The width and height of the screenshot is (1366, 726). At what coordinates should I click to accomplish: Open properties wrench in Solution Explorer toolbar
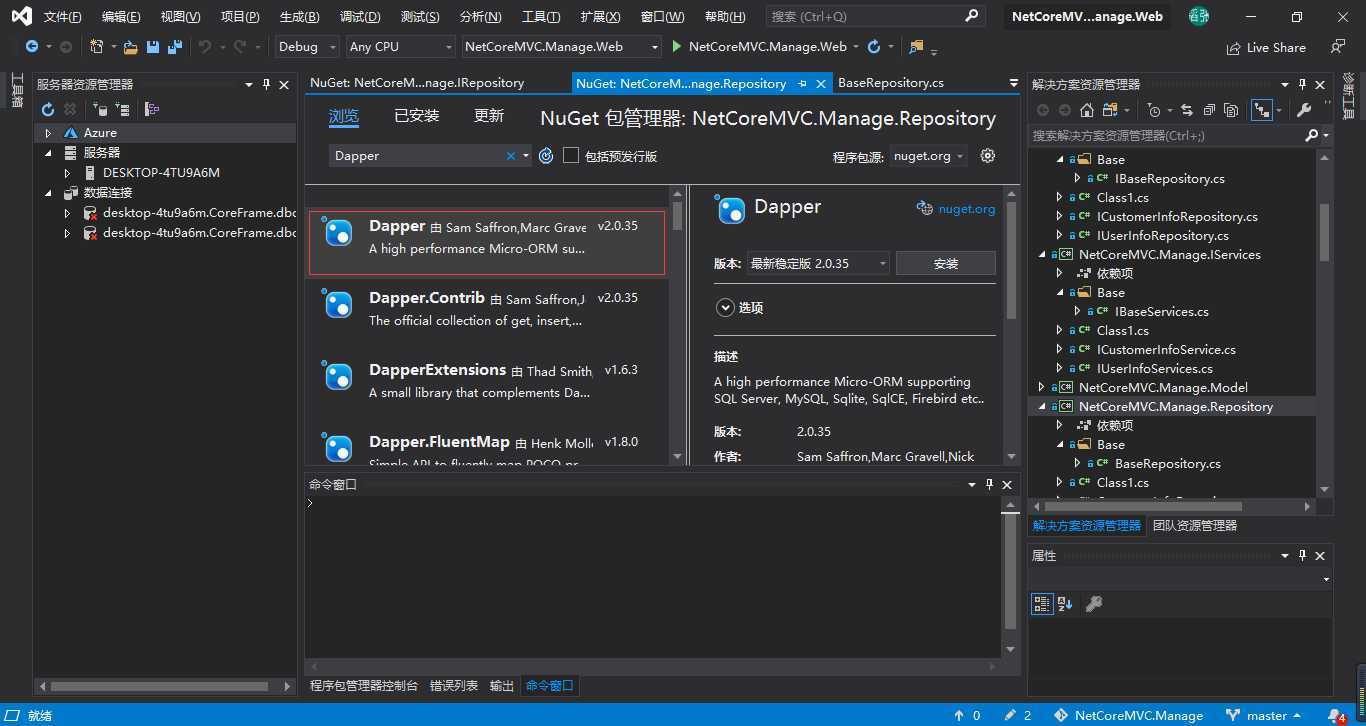click(1304, 110)
